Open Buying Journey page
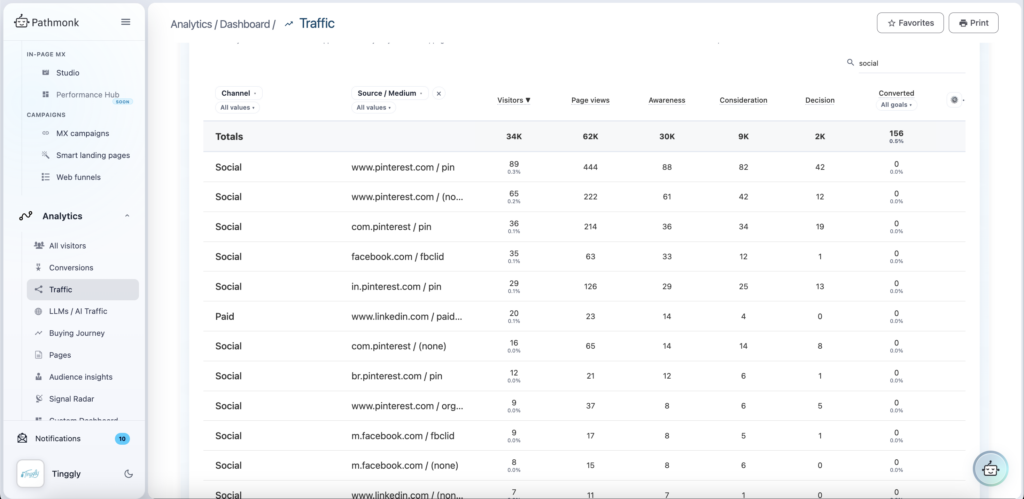1024x499 pixels. click(x=77, y=333)
